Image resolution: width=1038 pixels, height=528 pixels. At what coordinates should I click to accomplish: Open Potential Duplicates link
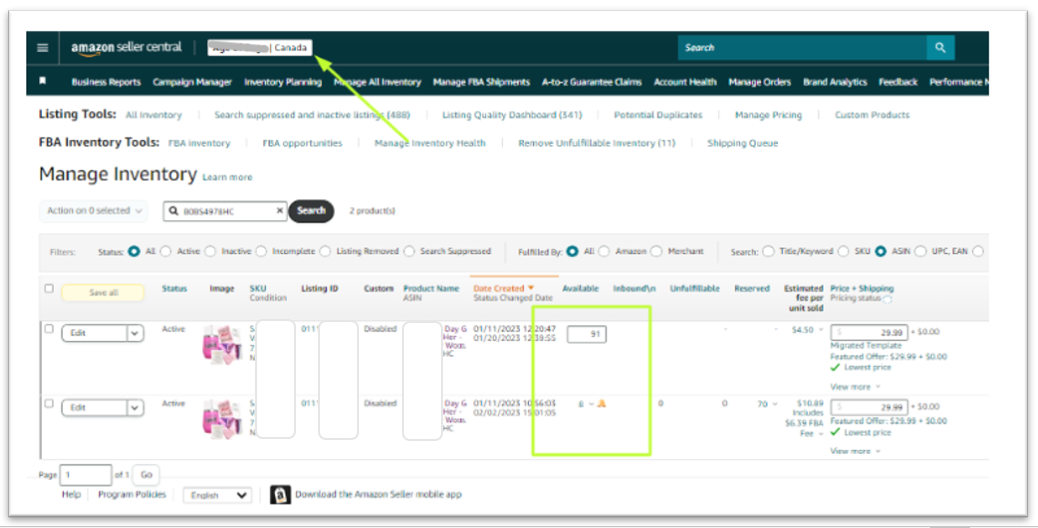(658, 115)
